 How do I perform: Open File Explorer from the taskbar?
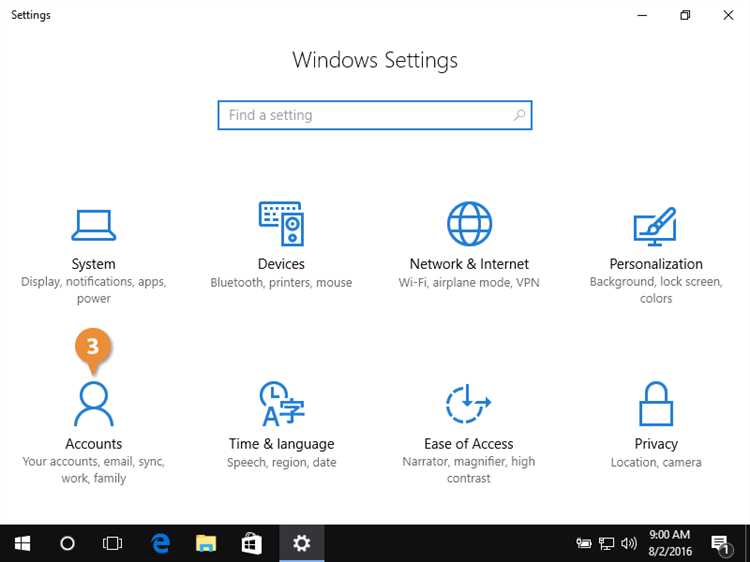(206, 543)
